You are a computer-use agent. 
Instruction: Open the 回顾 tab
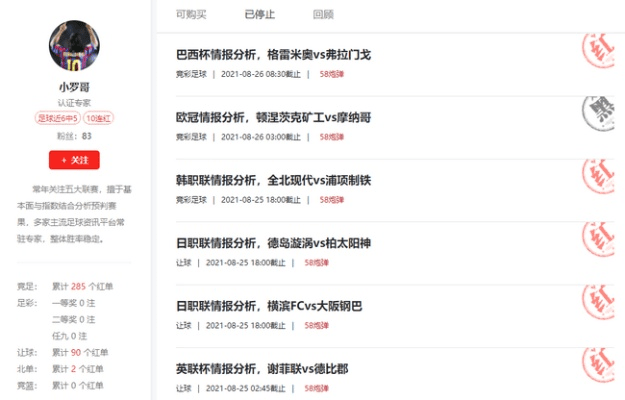point(323,14)
